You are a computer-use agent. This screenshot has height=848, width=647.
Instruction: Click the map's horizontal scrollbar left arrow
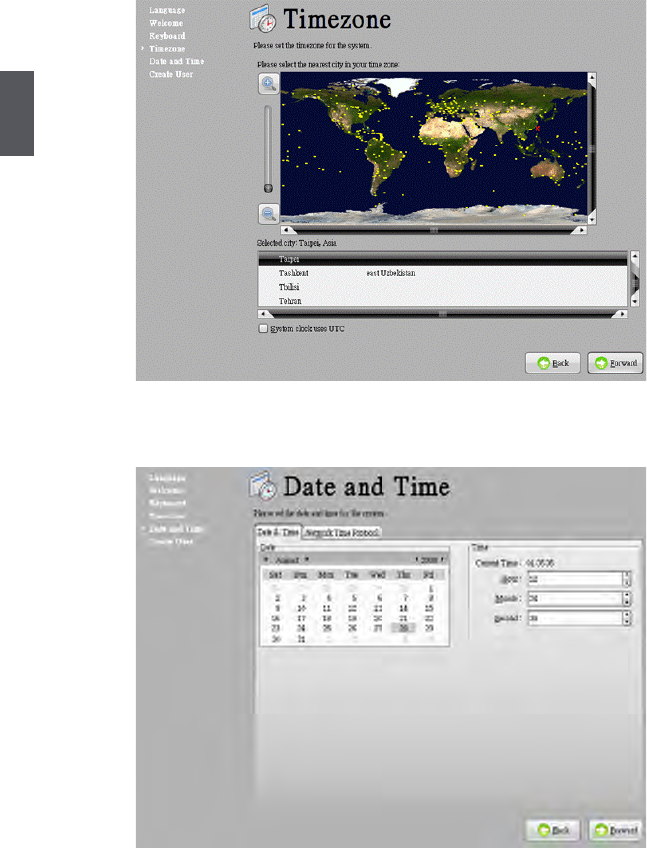pos(286,230)
